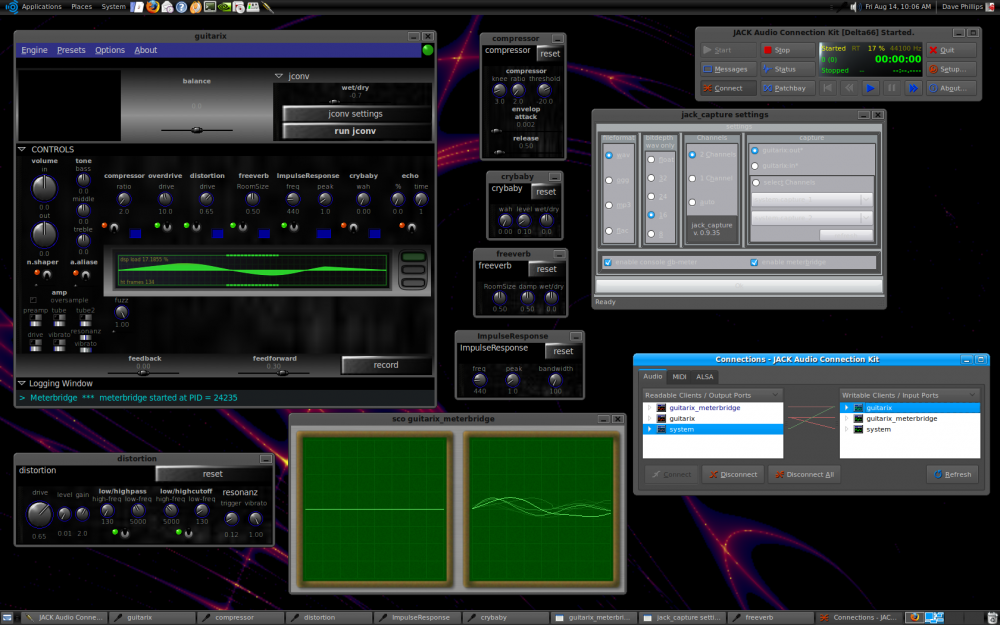
Task: Open JACK Setup dialog
Action: click(951, 69)
